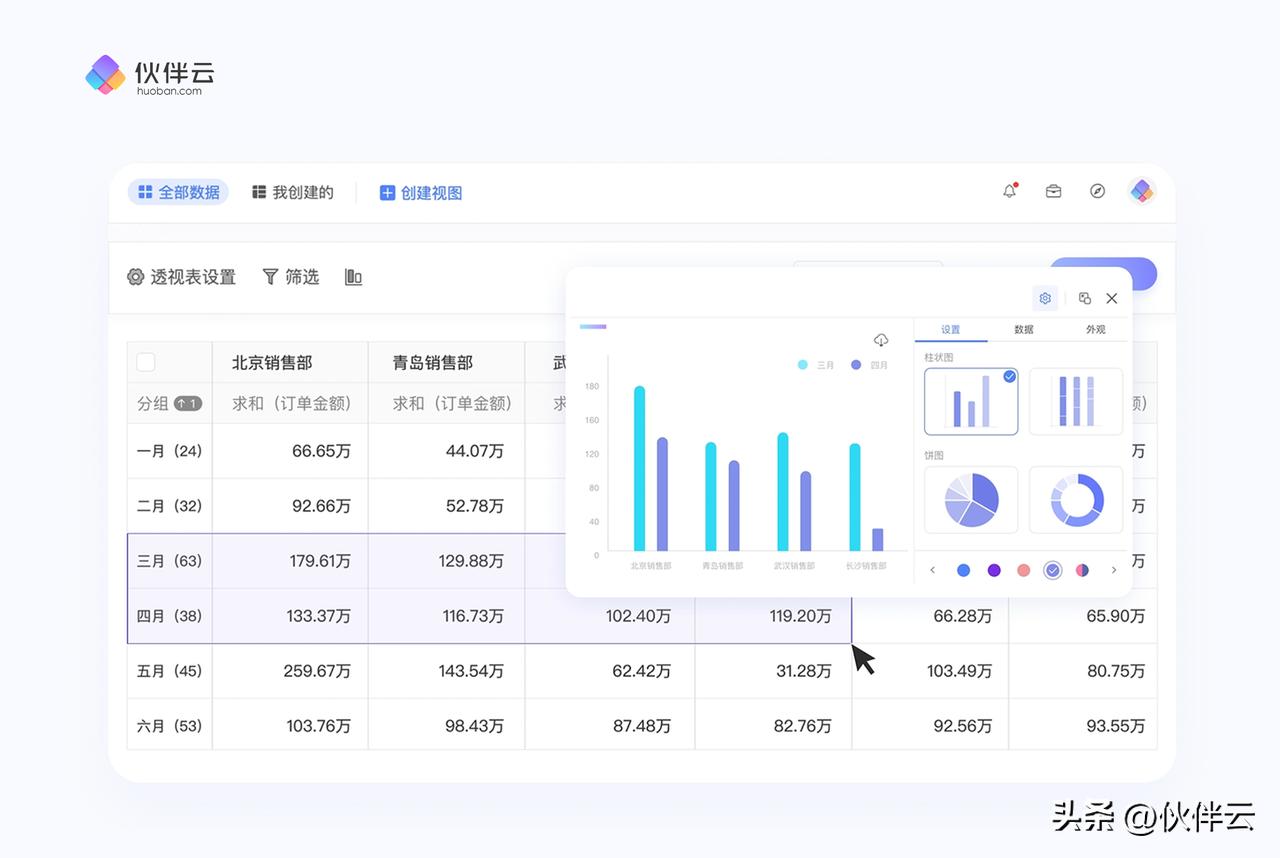1280x858 pixels.
Task: Switch to the 数据 tab
Action: (x=1023, y=329)
